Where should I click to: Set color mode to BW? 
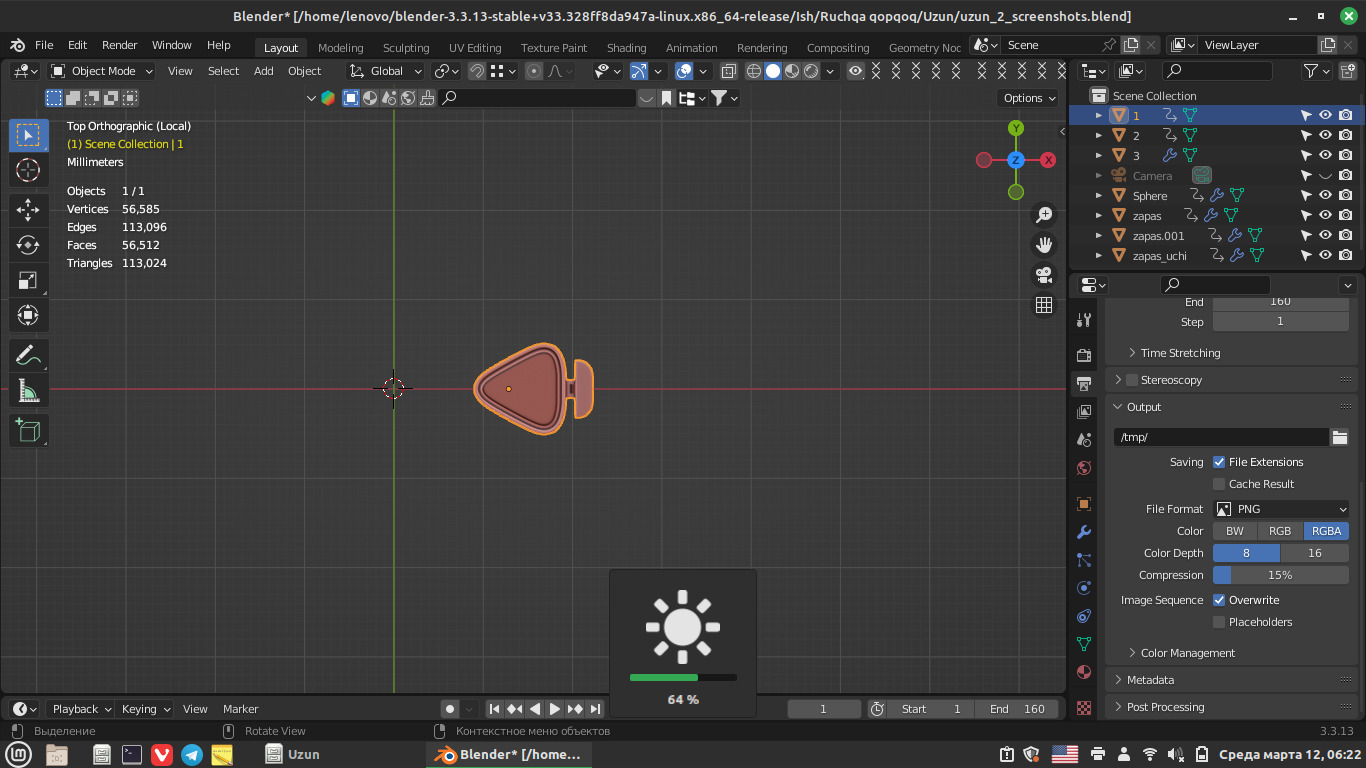(1235, 531)
